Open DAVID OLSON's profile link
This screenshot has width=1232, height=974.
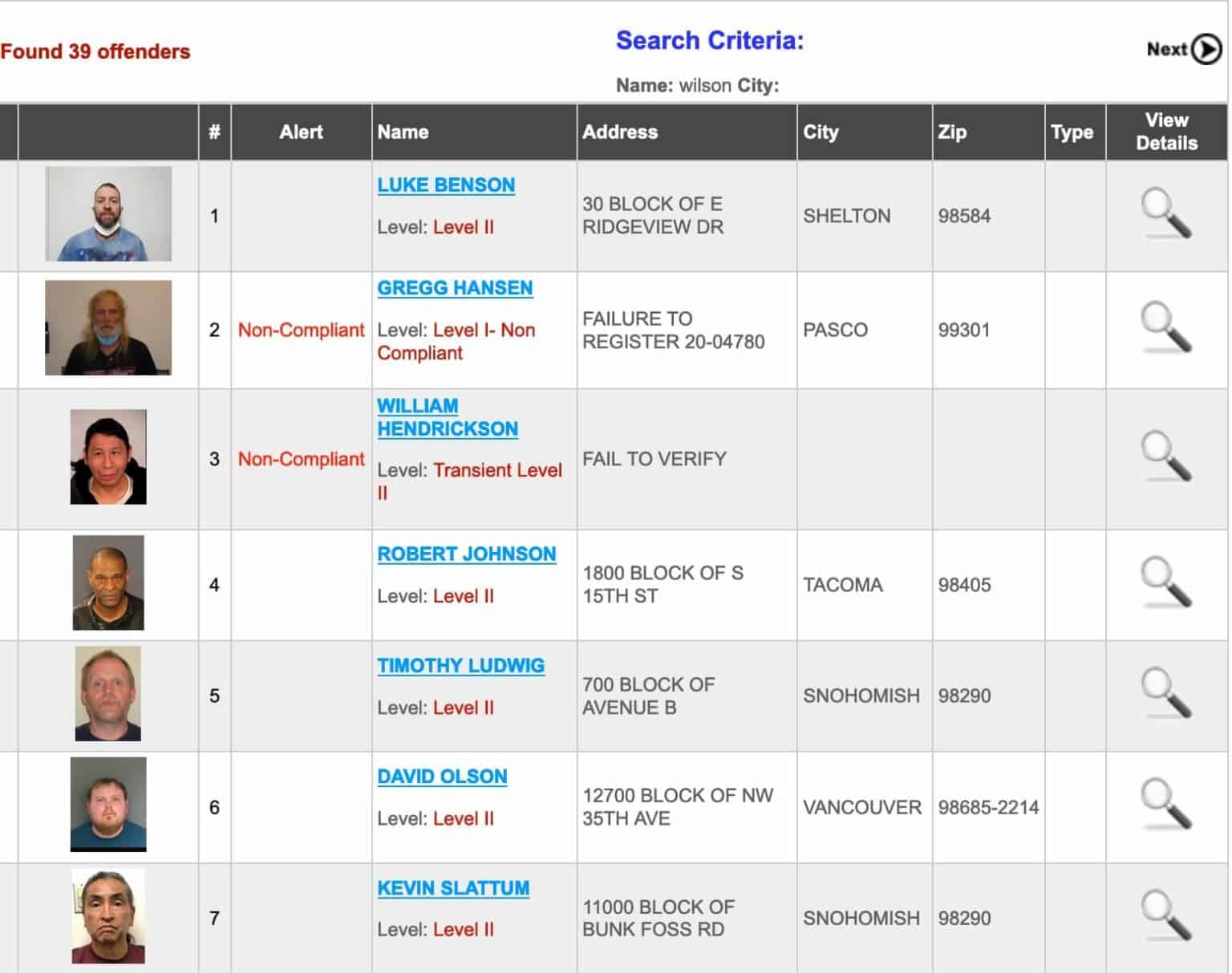coord(442,776)
